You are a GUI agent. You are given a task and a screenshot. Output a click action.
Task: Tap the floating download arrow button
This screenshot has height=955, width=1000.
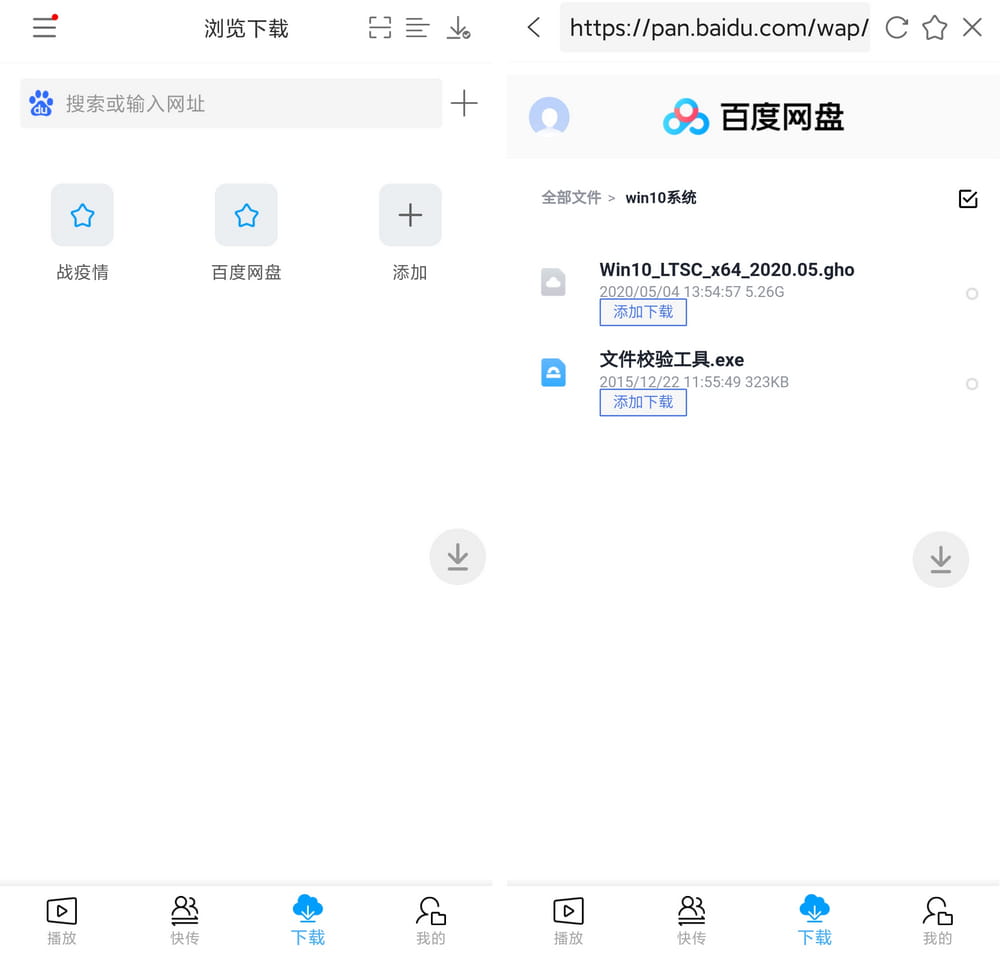[x=458, y=558]
